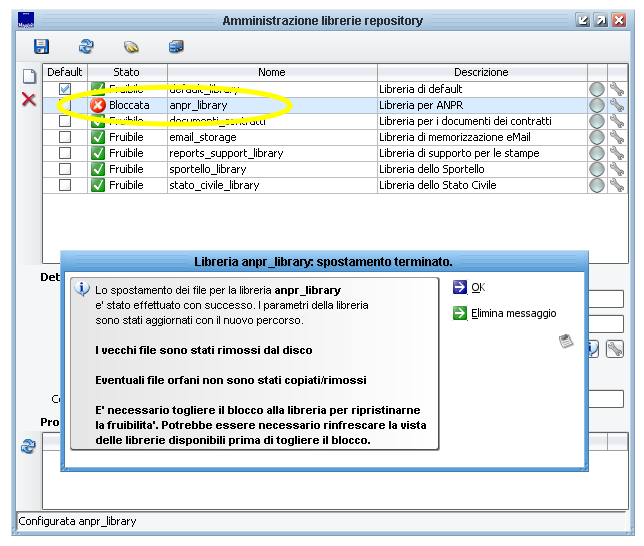This screenshot has height=546, width=644.
Task: Delete library using red X icon
Action: click(x=29, y=99)
